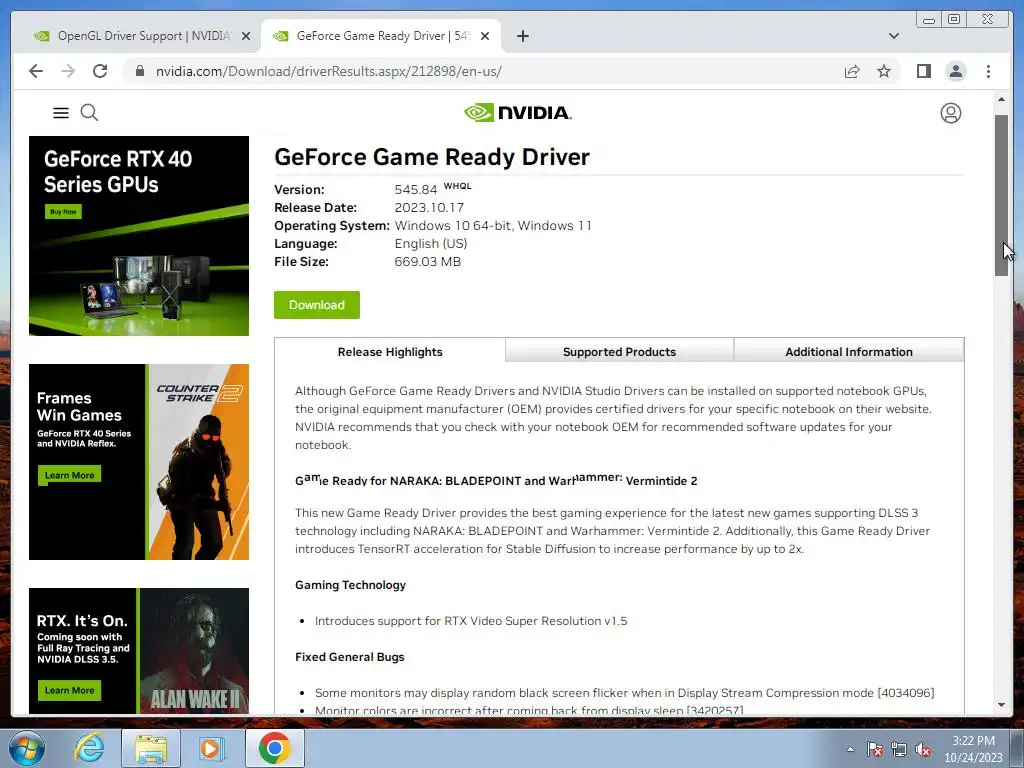Screen dimensions: 1024x768
Task: Open the NVIDIA site search
Action: (89, 113)
